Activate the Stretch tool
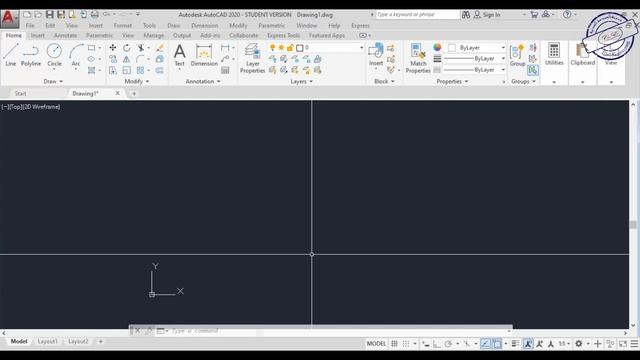Screen dimensions: 640x360 (x=113, y=70)
